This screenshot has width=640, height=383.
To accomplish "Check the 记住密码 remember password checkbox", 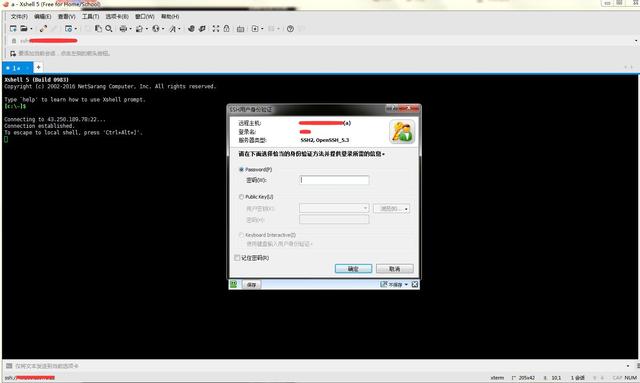I will click(237, 258).
